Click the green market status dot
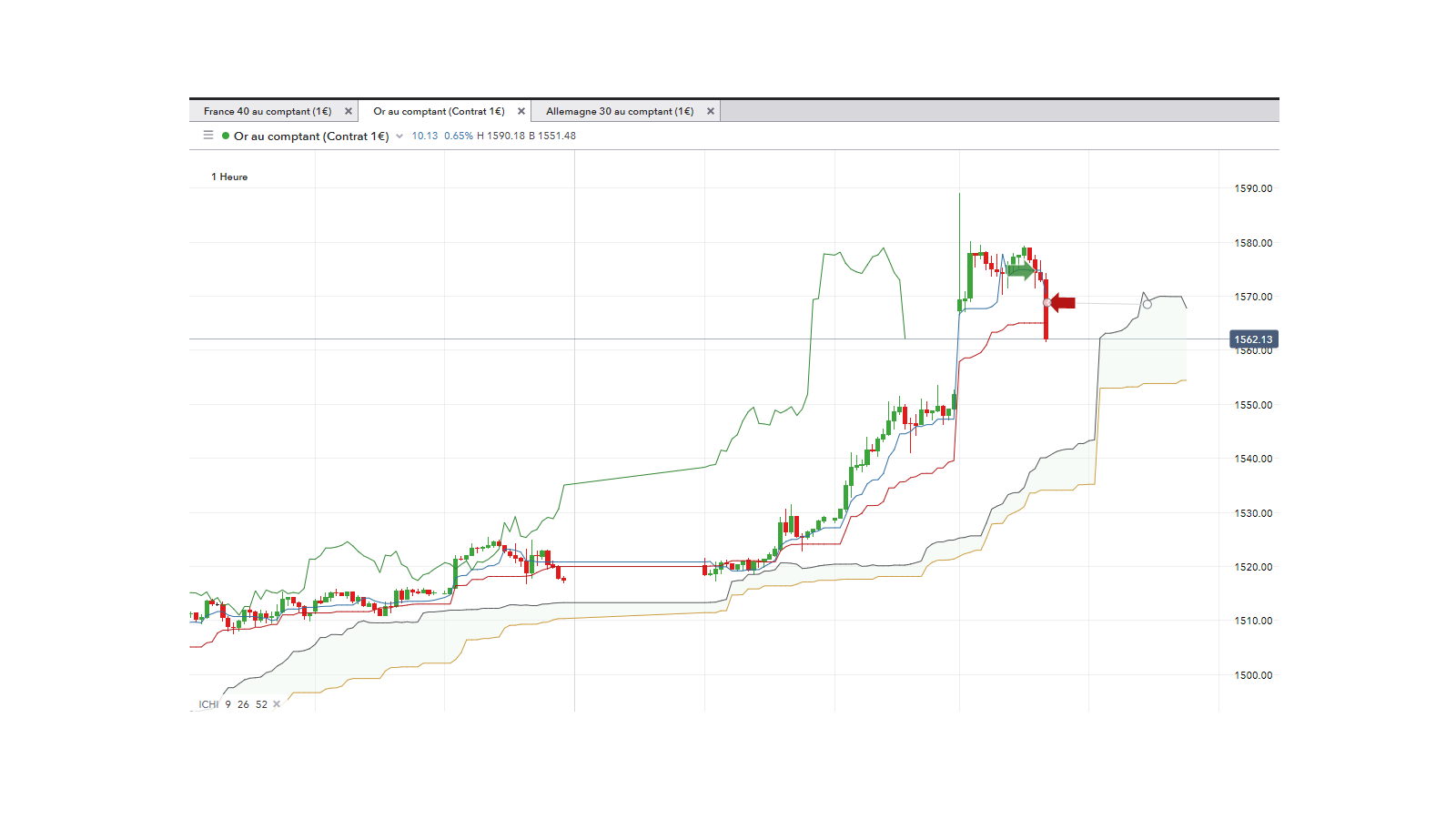The width and height of the screenshot is (1456, 819). pos(226,136)
